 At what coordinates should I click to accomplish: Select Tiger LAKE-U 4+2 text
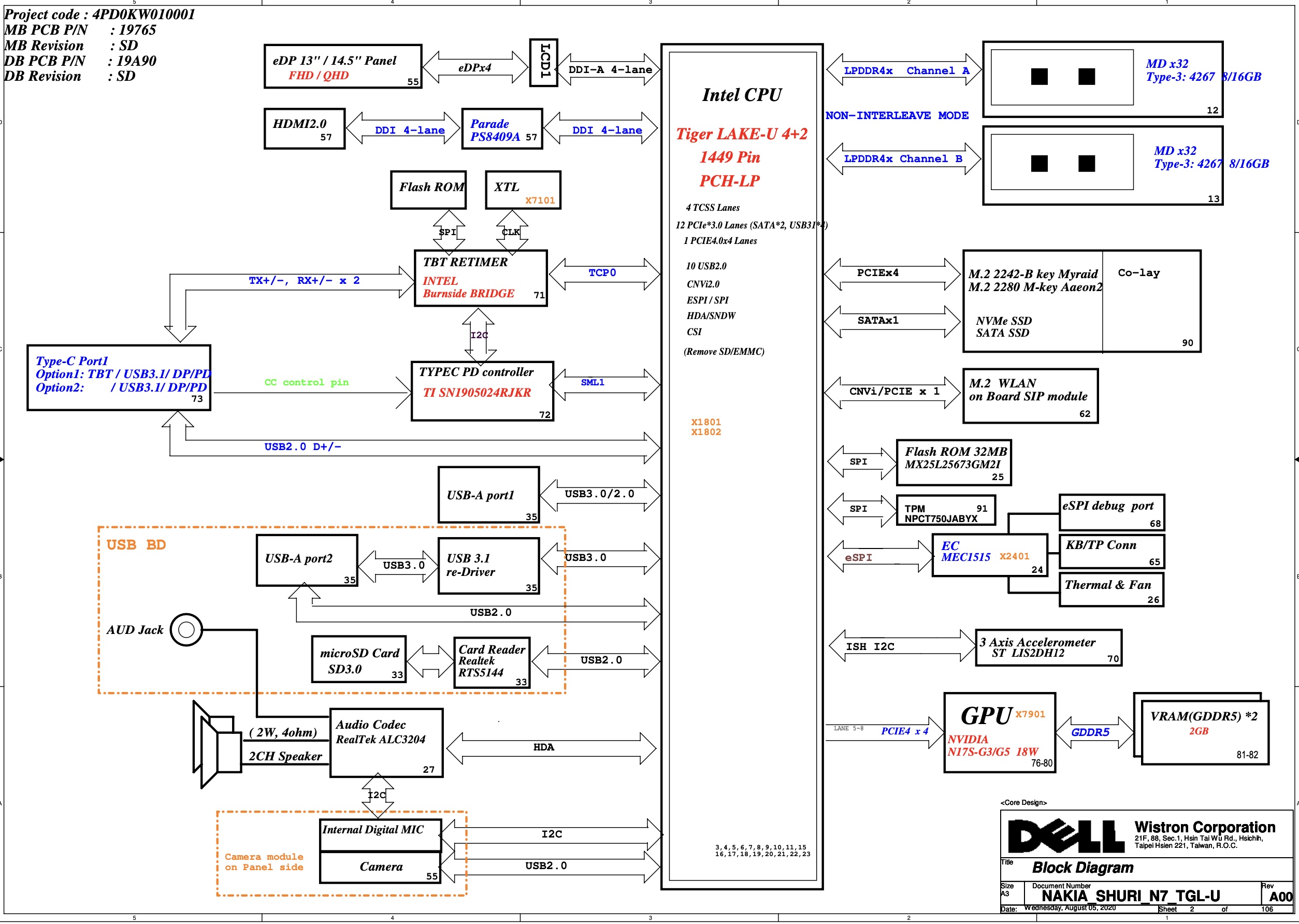741,134
